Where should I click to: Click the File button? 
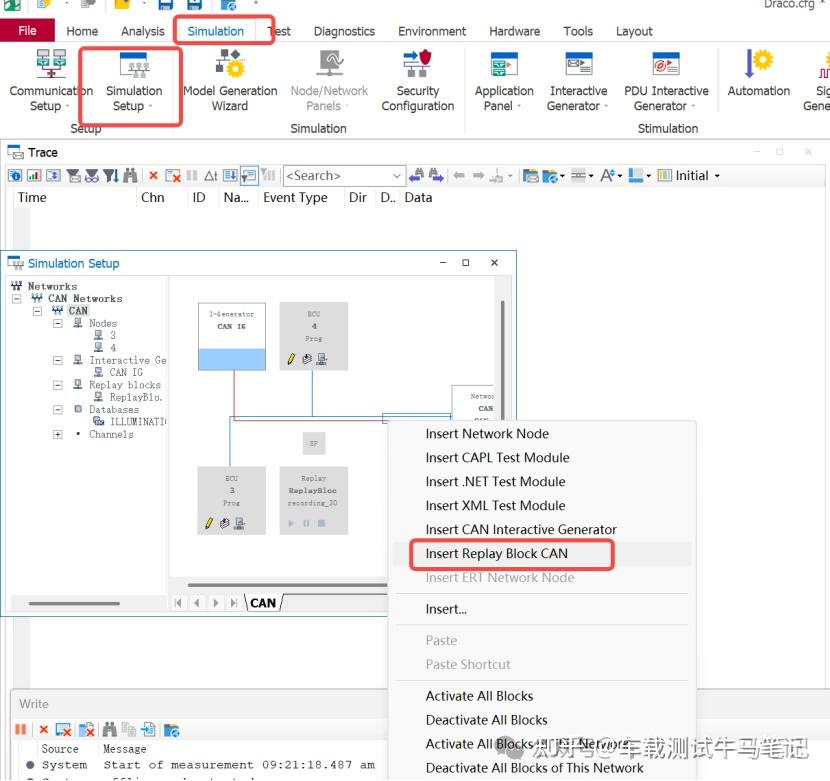point(27,31)
